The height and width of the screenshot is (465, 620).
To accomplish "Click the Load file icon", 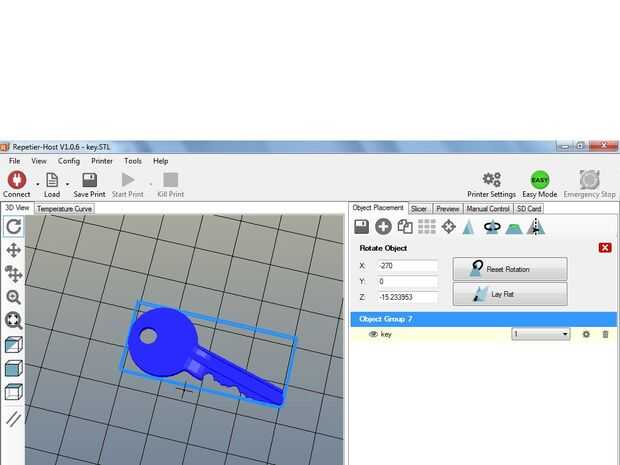I will pos(52,180).
